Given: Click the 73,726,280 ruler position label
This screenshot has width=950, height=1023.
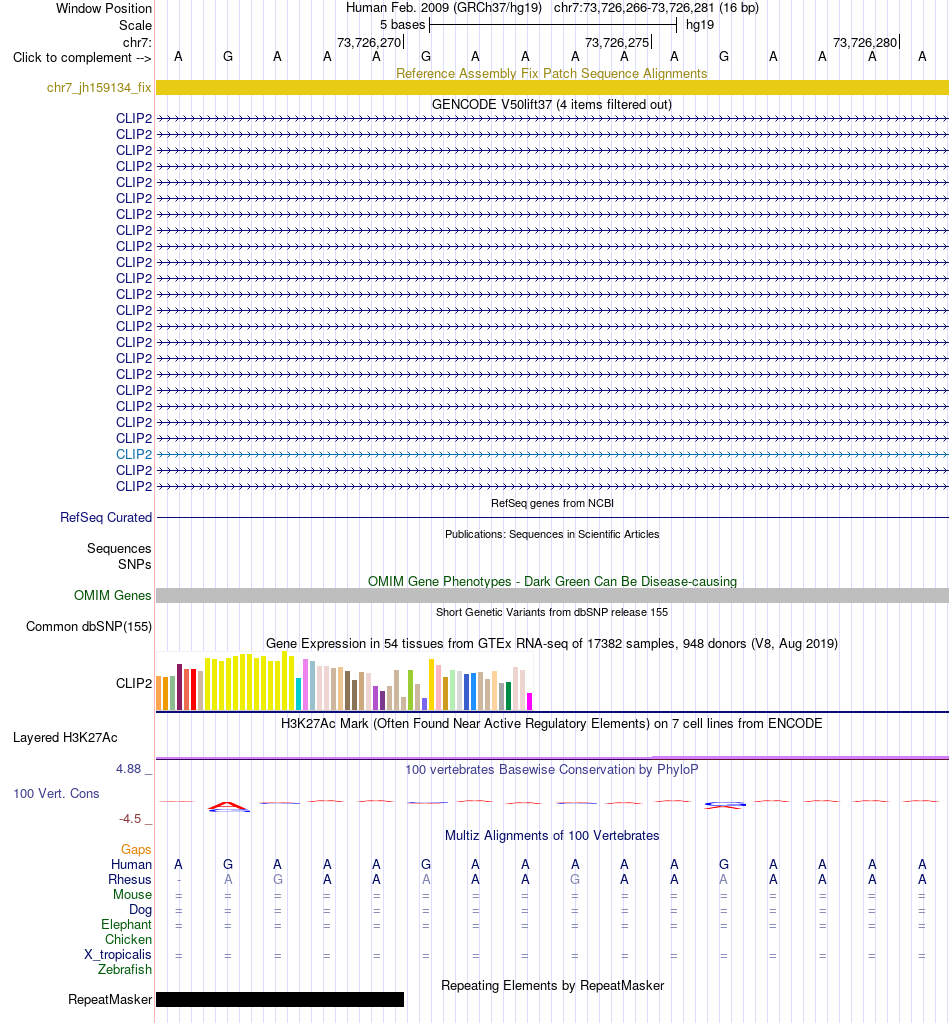Looking at the screenshot, I should coord(865,42).
